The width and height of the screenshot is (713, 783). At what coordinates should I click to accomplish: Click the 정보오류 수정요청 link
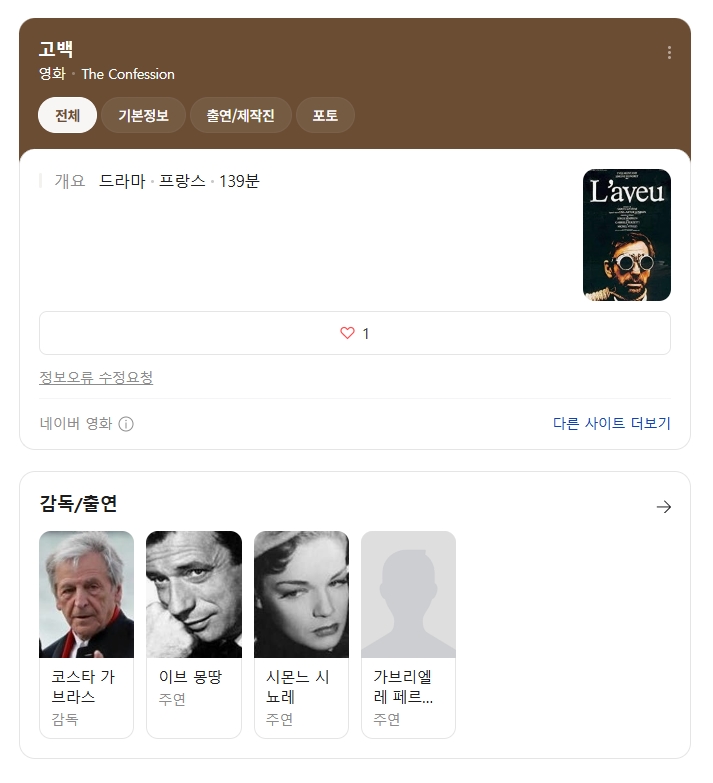(x=96, y=378)
